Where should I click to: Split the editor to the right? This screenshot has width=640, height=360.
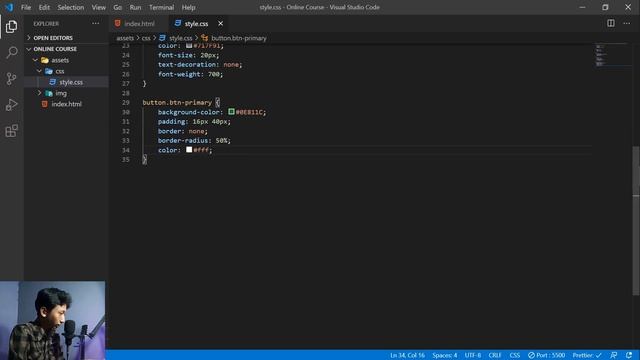click(x=611, y=23)
